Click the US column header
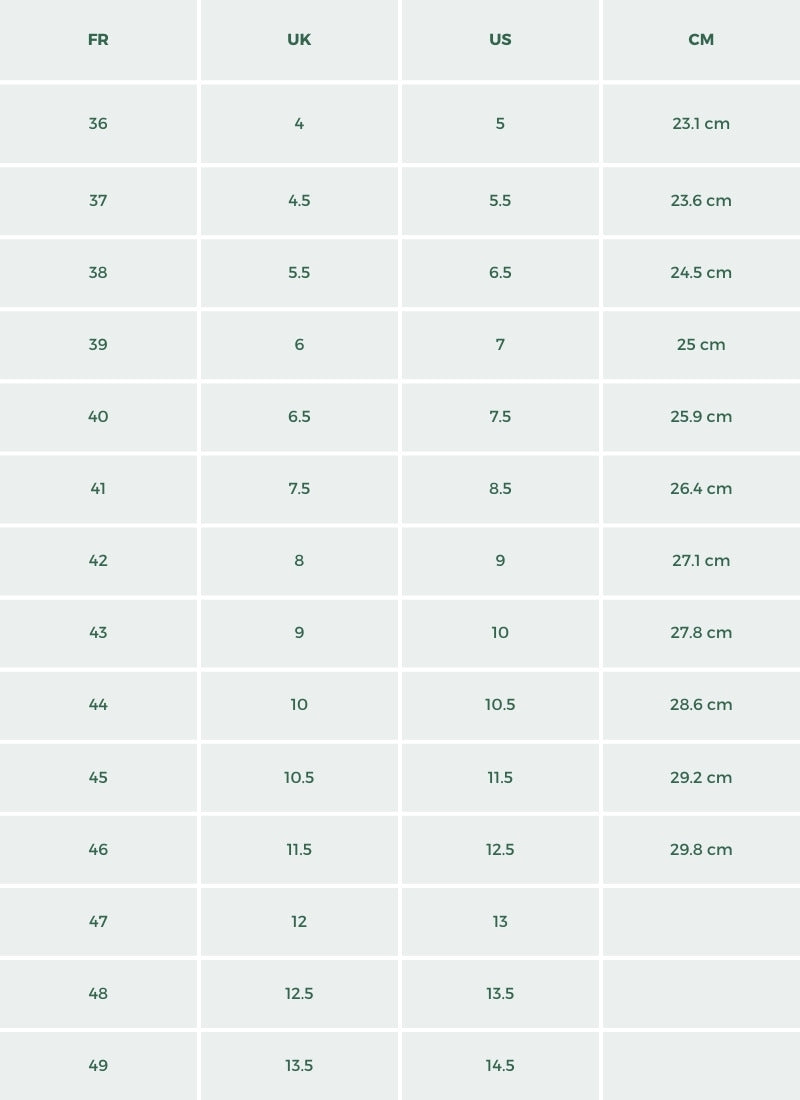 [500, 40]
